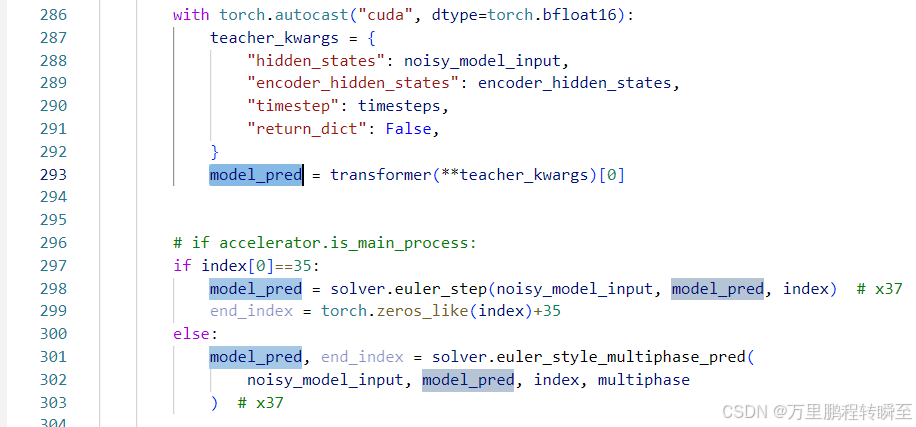This screenshot has height=427, width=916.
Task: Click line number 290 in the gutter
Action: tap(53, 106)
